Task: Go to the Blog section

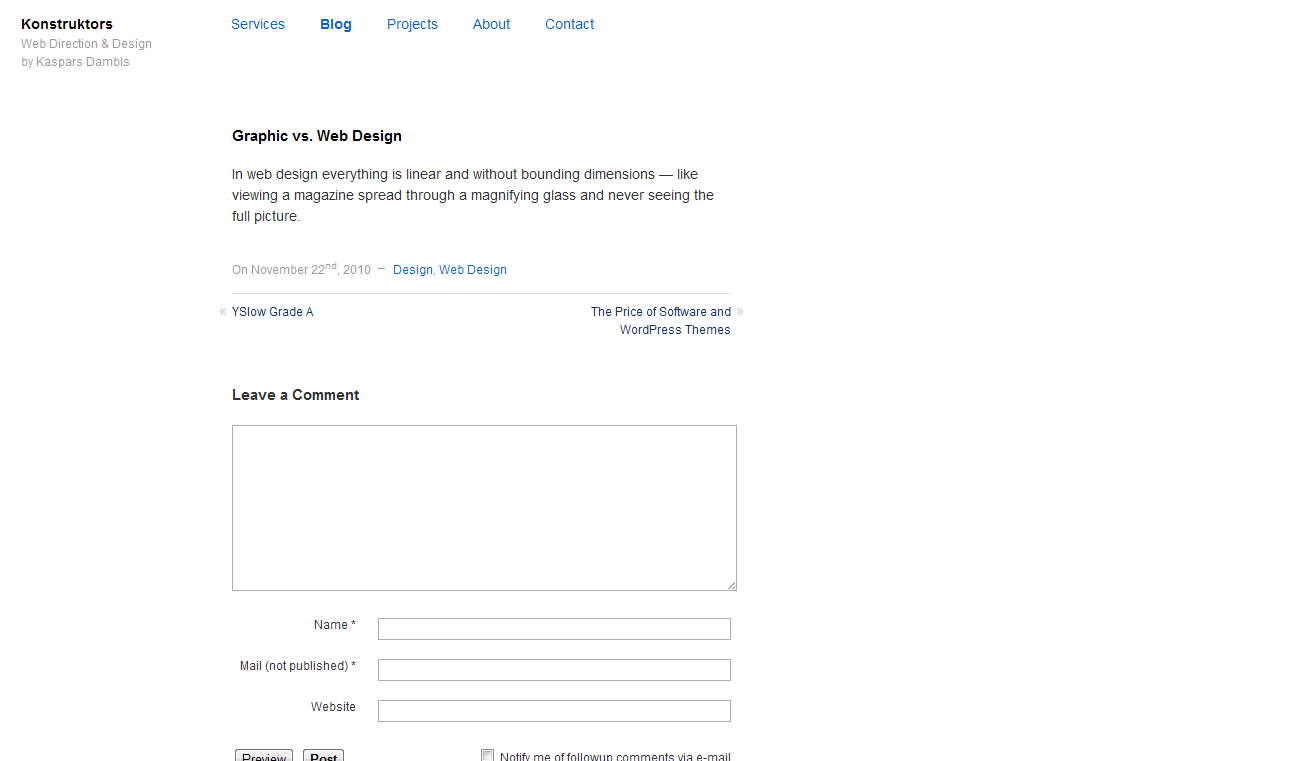Action: (336, 24)
